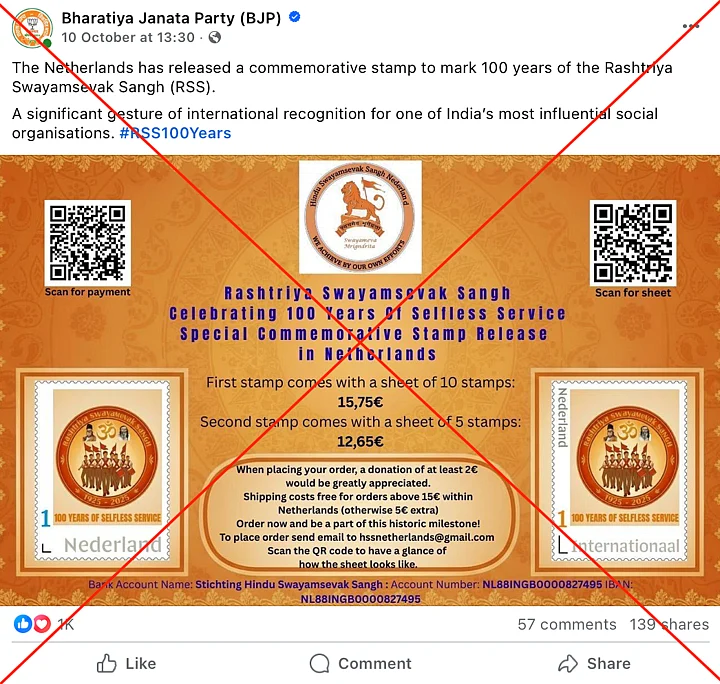720x684 pixels.
Task: Share the post using Share arrow button
Action: pos(594,663)
